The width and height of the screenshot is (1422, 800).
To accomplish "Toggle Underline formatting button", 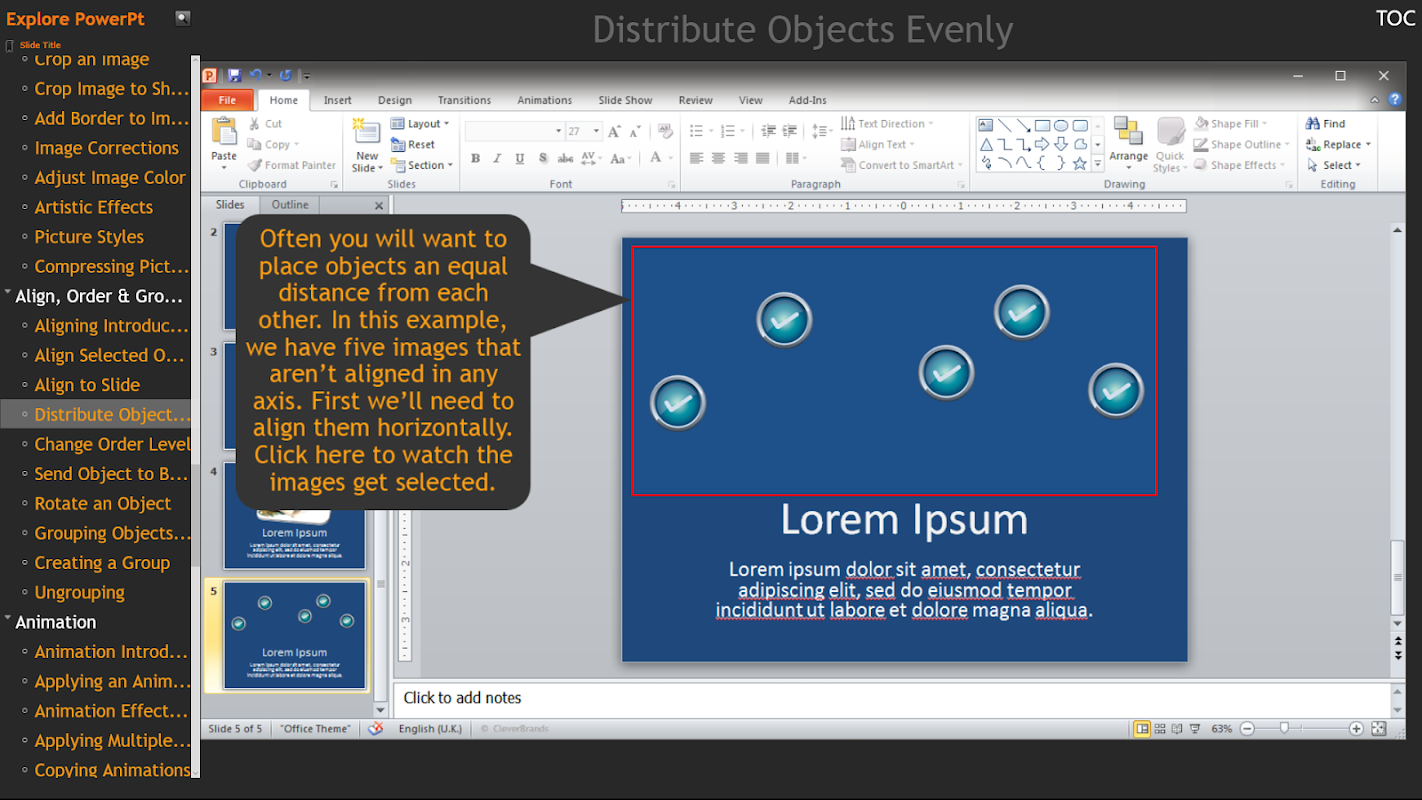I will 520,159.
